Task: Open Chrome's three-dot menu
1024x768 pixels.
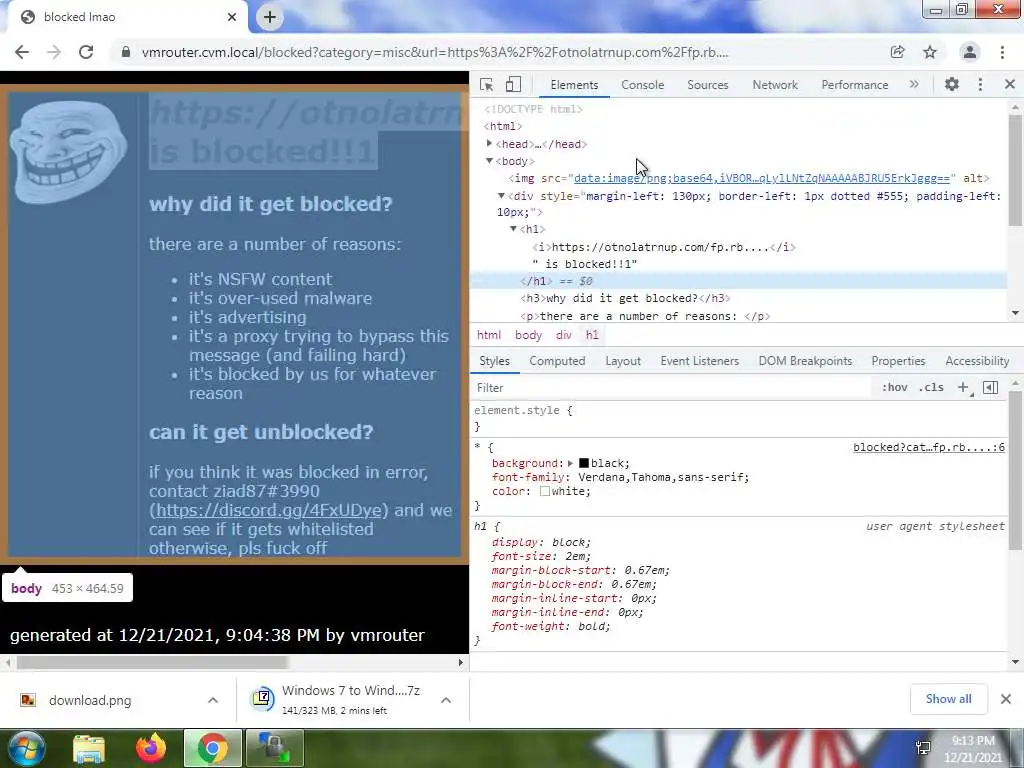Action: pos(1002,52)
